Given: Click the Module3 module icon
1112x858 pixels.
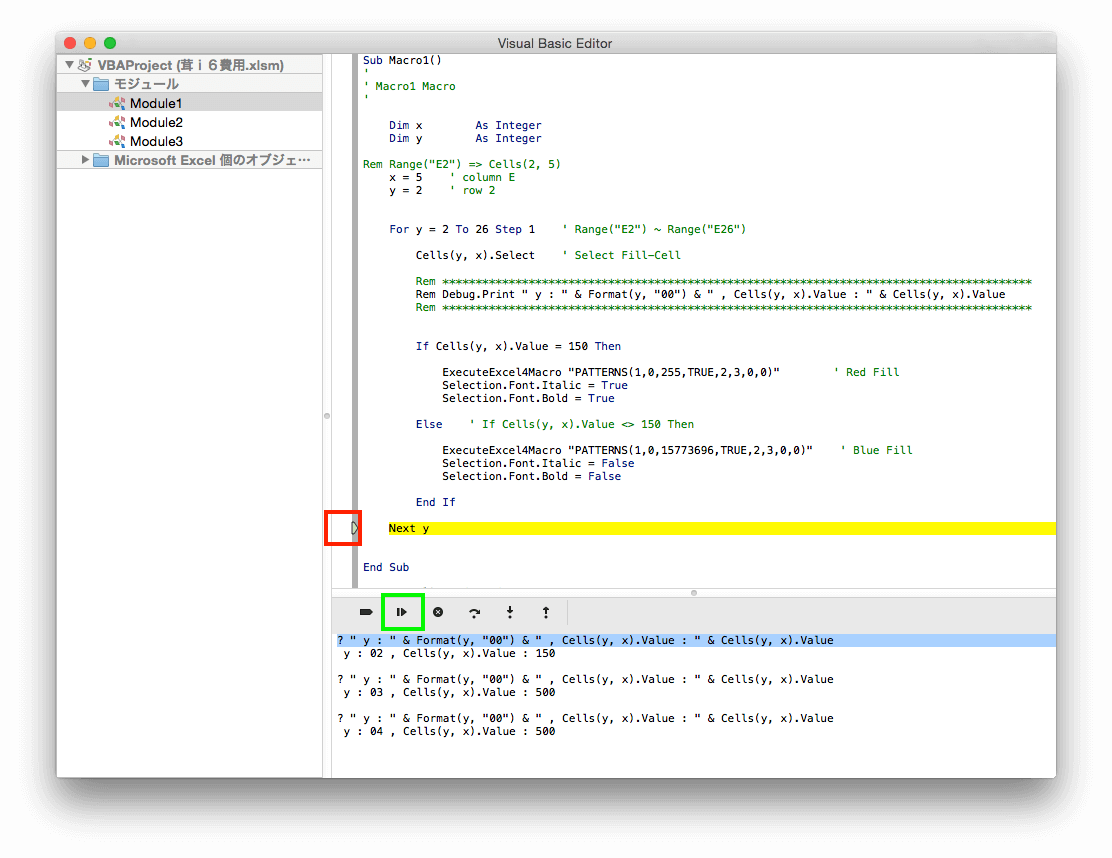Looking at the screenshot, I should (x=117, y=142).
